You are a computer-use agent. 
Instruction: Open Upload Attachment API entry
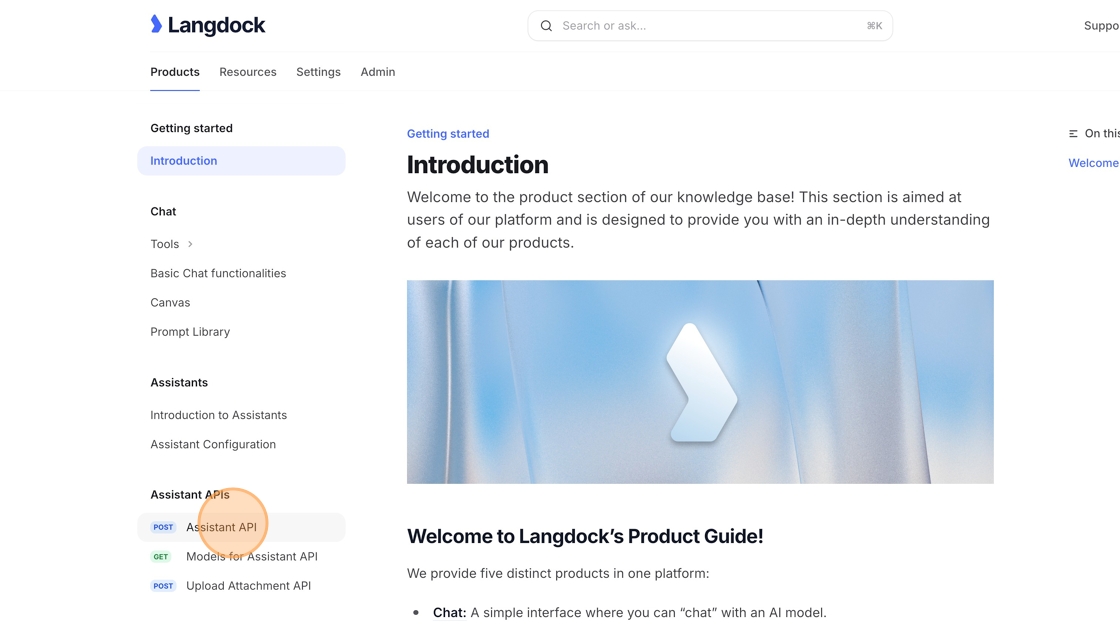tap(248, 586)
